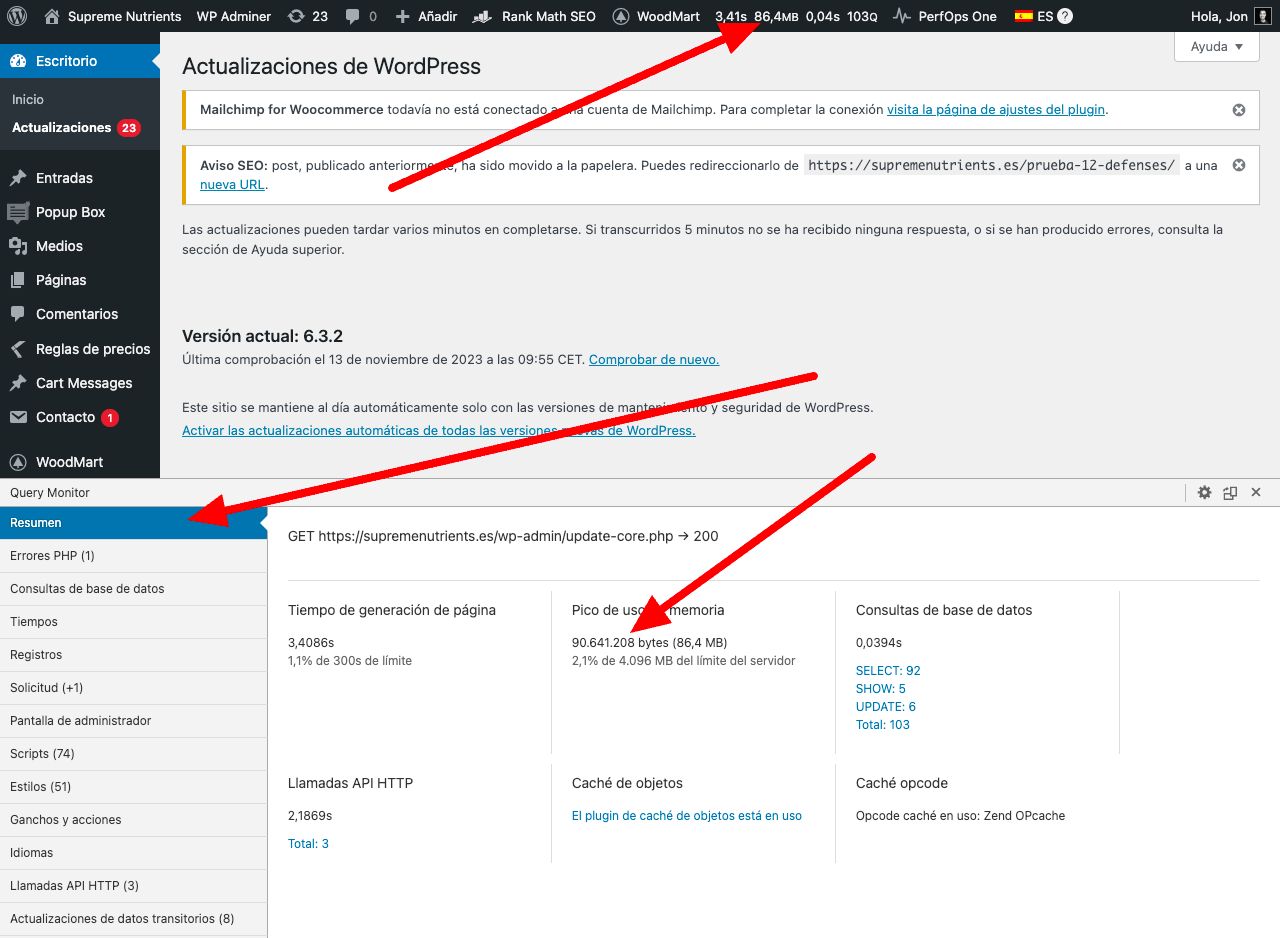Switch language with the ES flag
Screen dimensions: 1280x938
(x=1034, y=16)
